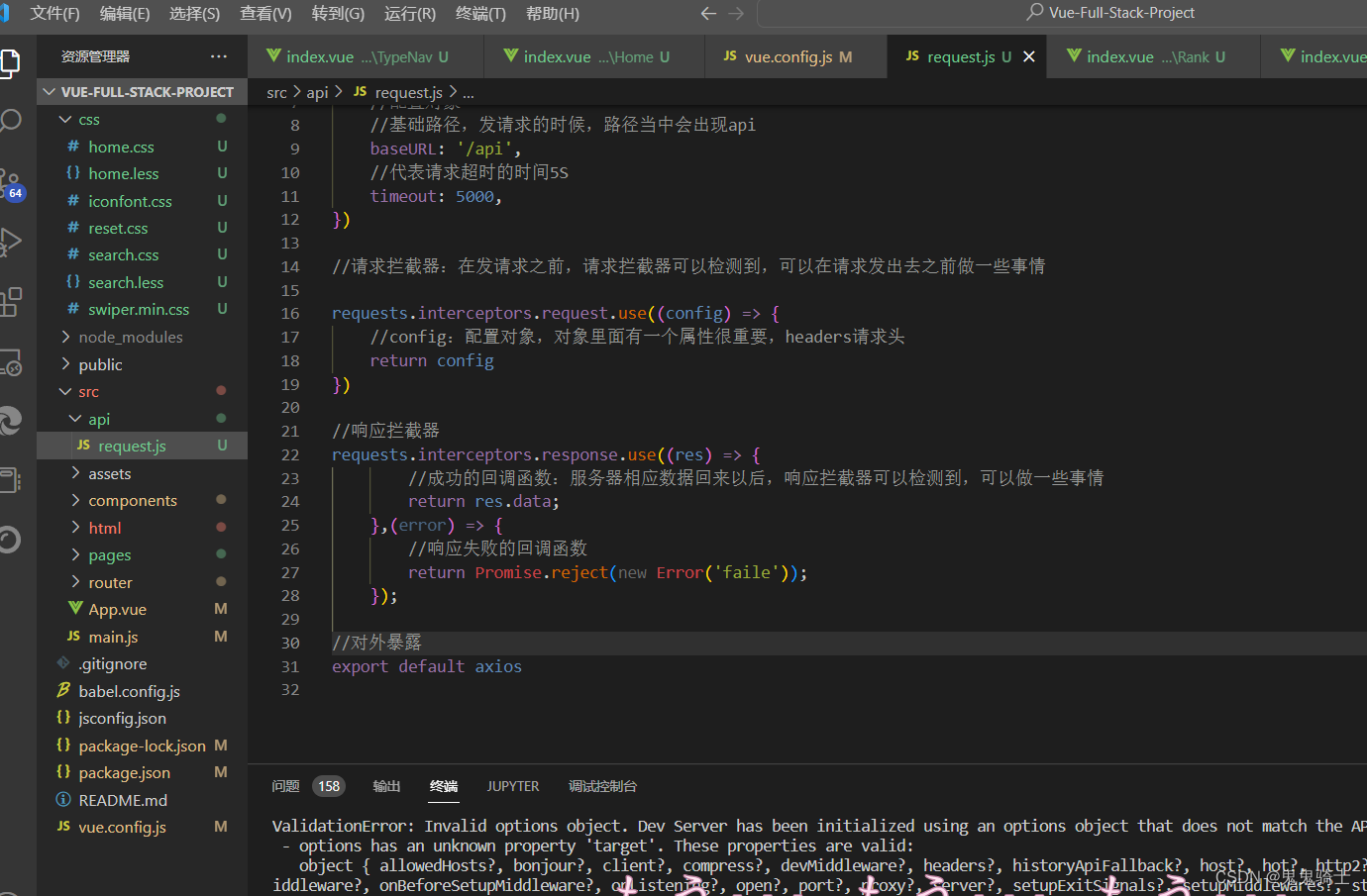This screenshot has width=1367, height=896.
Task: Click line number 16 in the gutter
Action: [x=290, y=313]
